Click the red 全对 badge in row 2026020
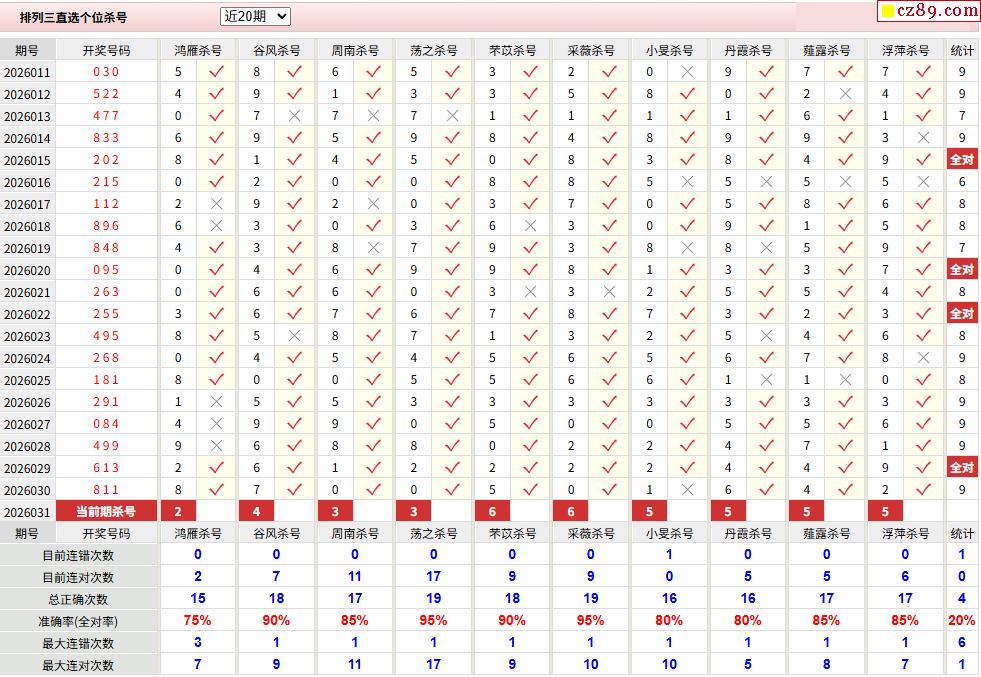Viewport: 981px width, 677px height. click(962, 270)
